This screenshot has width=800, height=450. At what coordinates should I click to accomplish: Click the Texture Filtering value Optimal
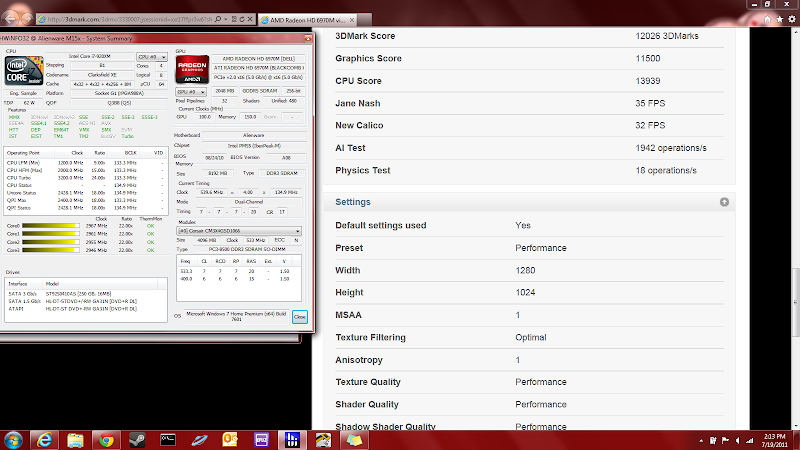(531, 338)
